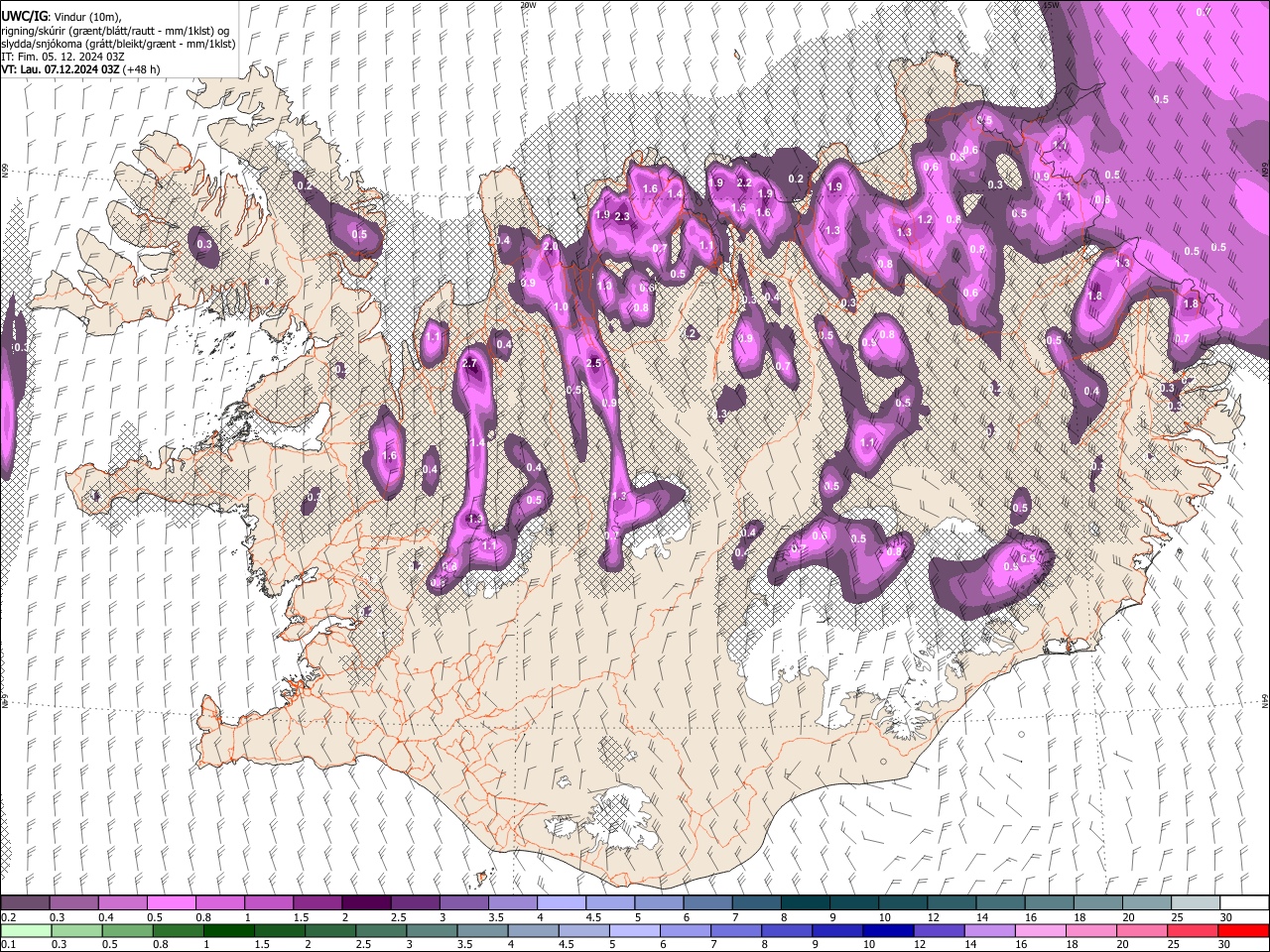Image resolution: width=1270 pixels, height=952 pixels.
Task: Click the dark teal 8–9 swatch on upper scale
Action: pos(806,903)
